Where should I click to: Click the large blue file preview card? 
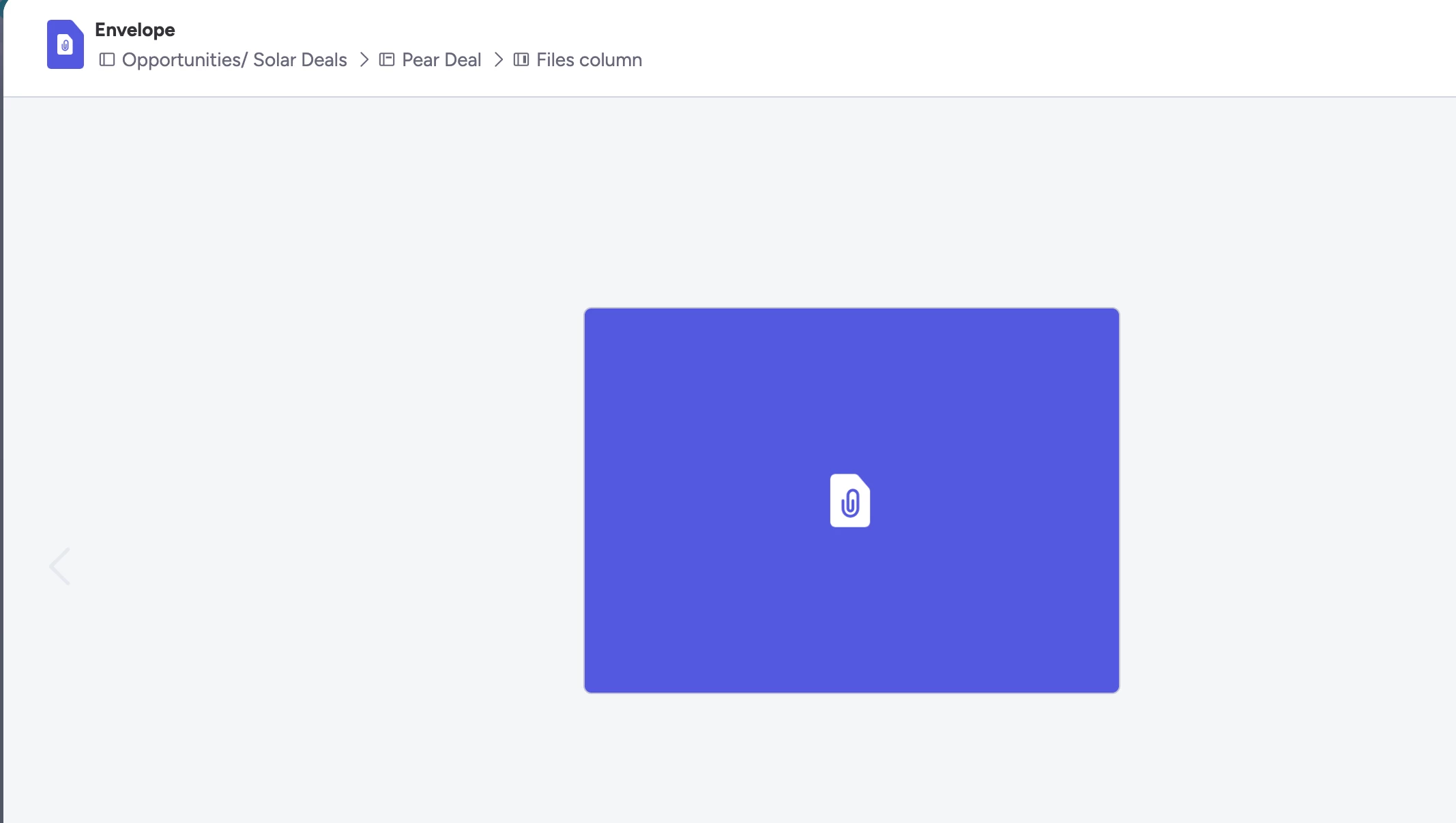pos(851,500)
